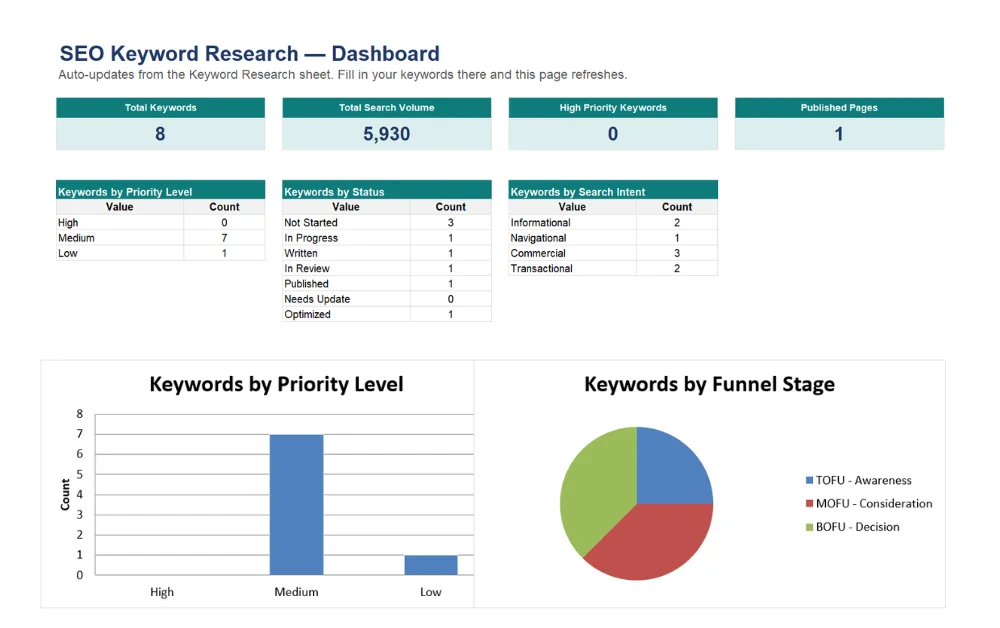Select the 'Published' status row
The width and height of the screenshot is (1000, 628).
point(386,284)
